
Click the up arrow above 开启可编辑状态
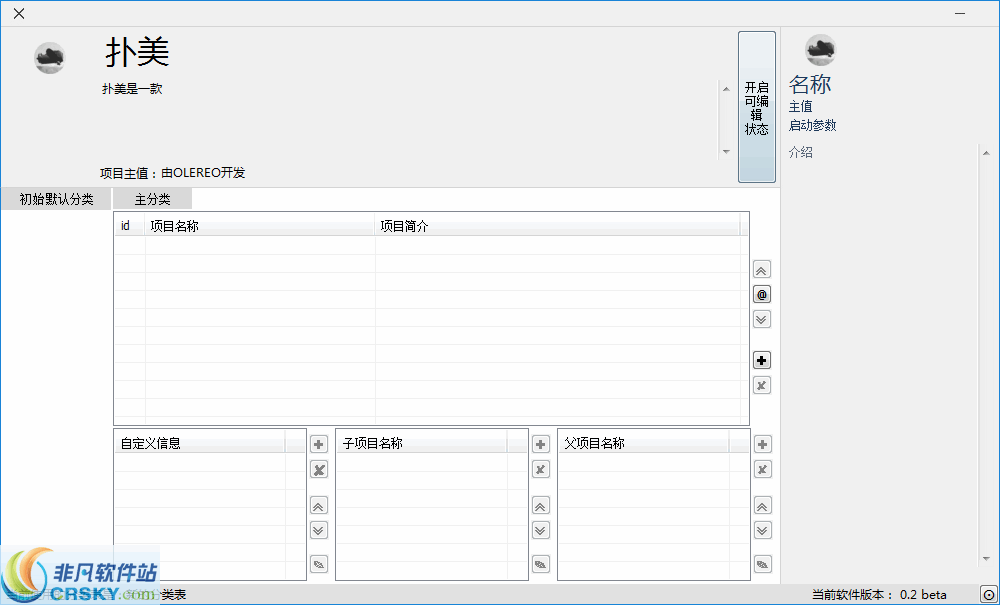click(726, 88)
